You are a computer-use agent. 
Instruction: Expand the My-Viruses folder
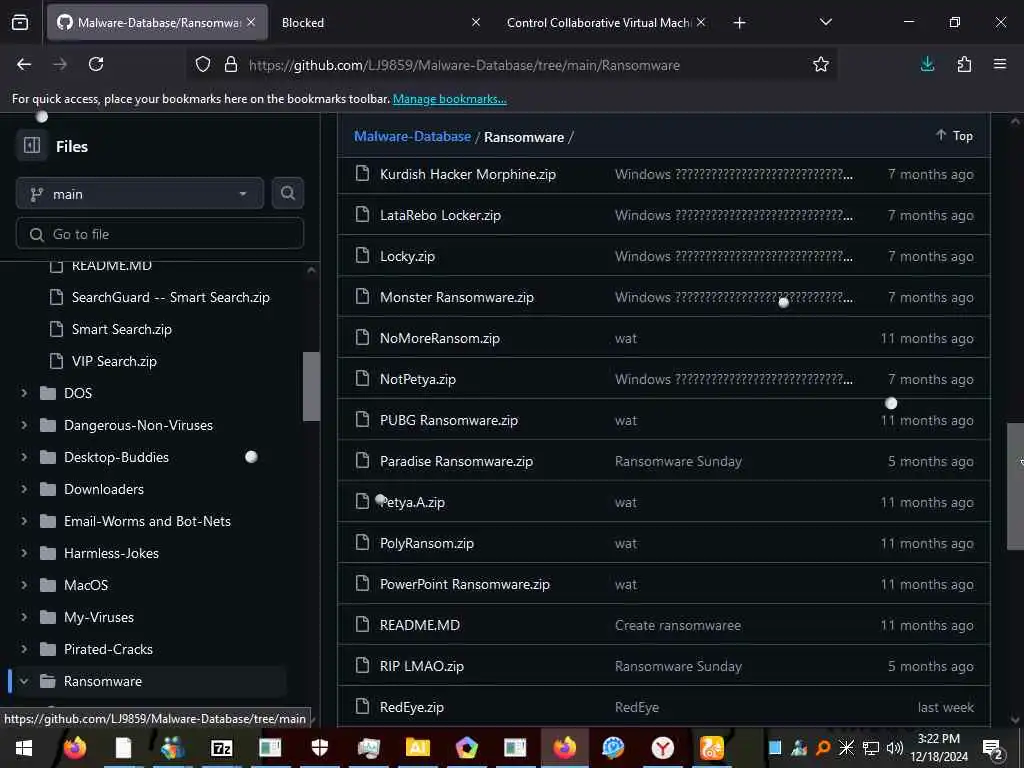point(24,617)
